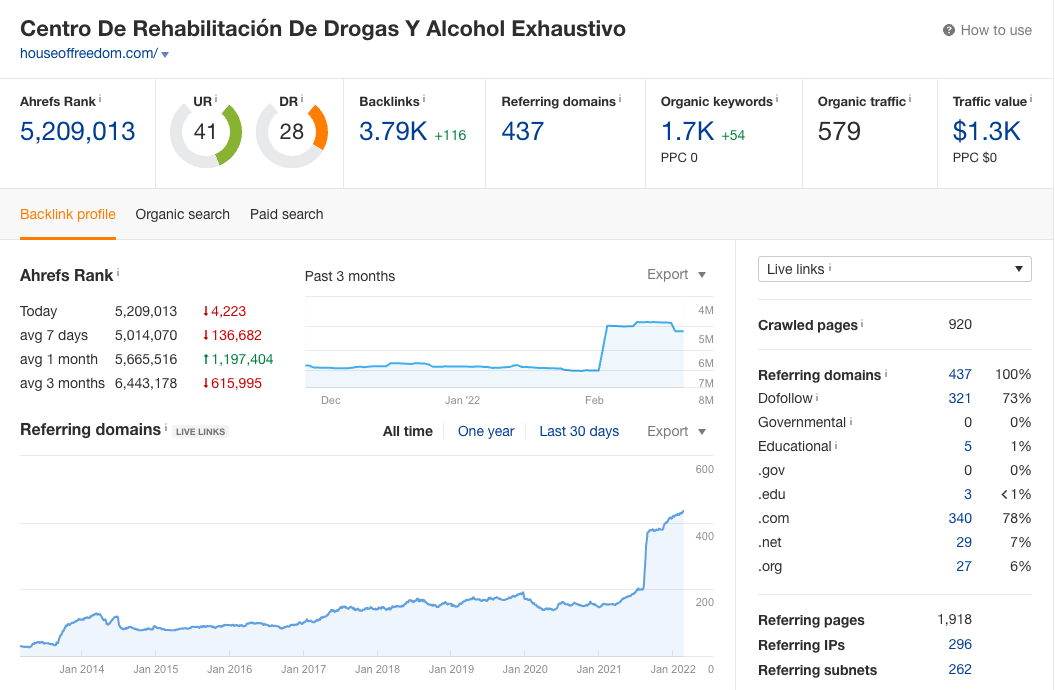
Task: Open info tooltip icon for Backlinks metric
Action: coord(424,99)
